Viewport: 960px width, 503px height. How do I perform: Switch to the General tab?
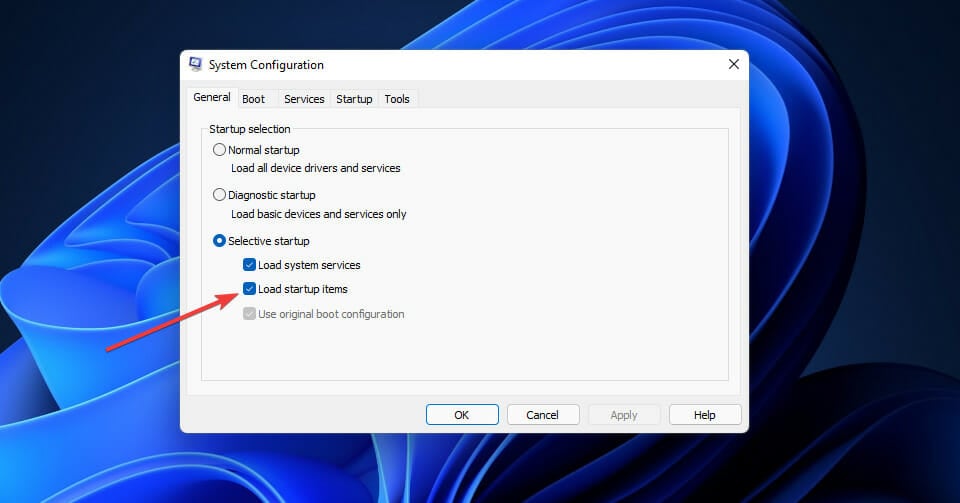coord(212,97)
